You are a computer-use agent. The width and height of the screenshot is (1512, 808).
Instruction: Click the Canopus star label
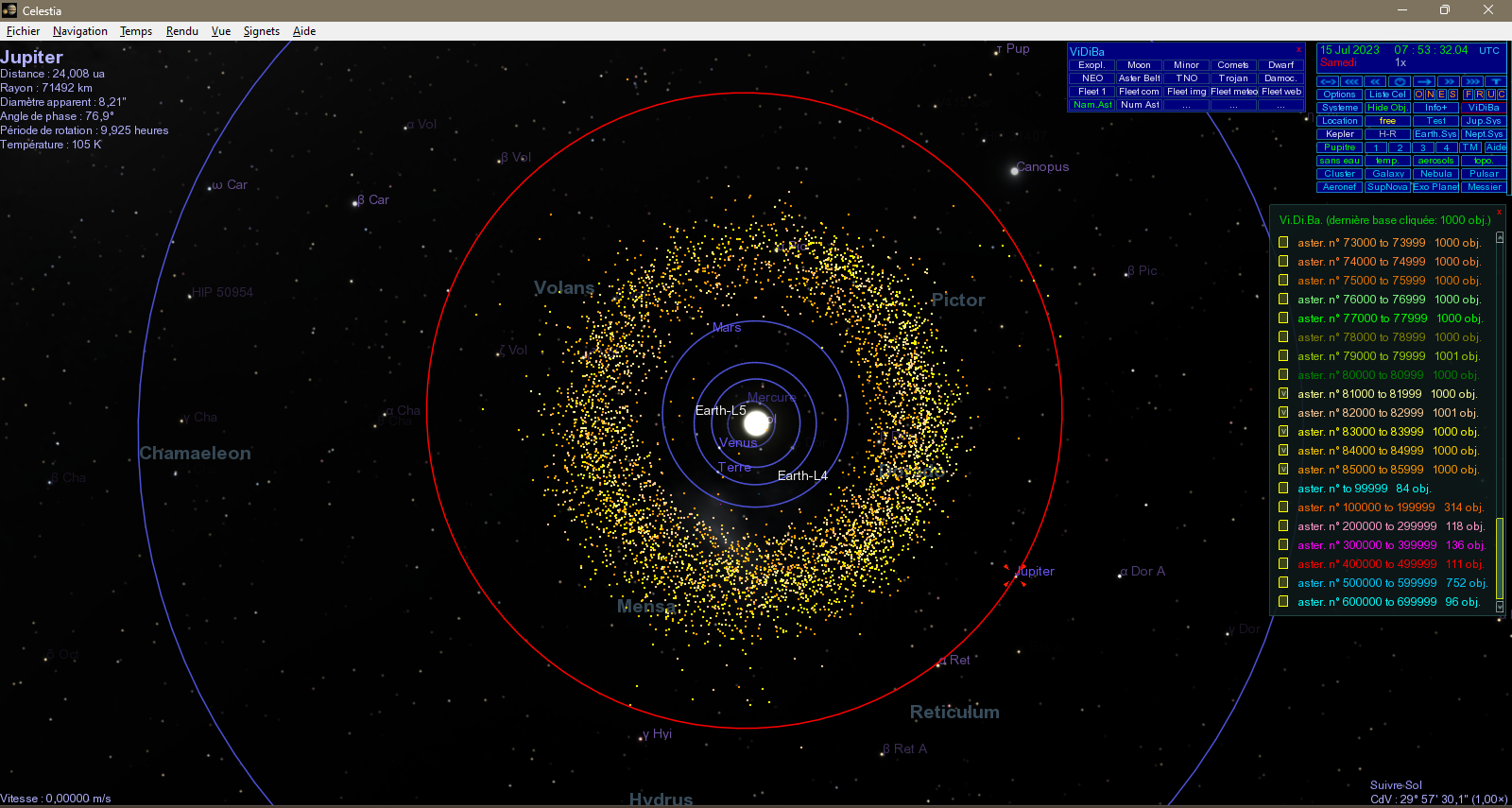[x=1042, y=166]
